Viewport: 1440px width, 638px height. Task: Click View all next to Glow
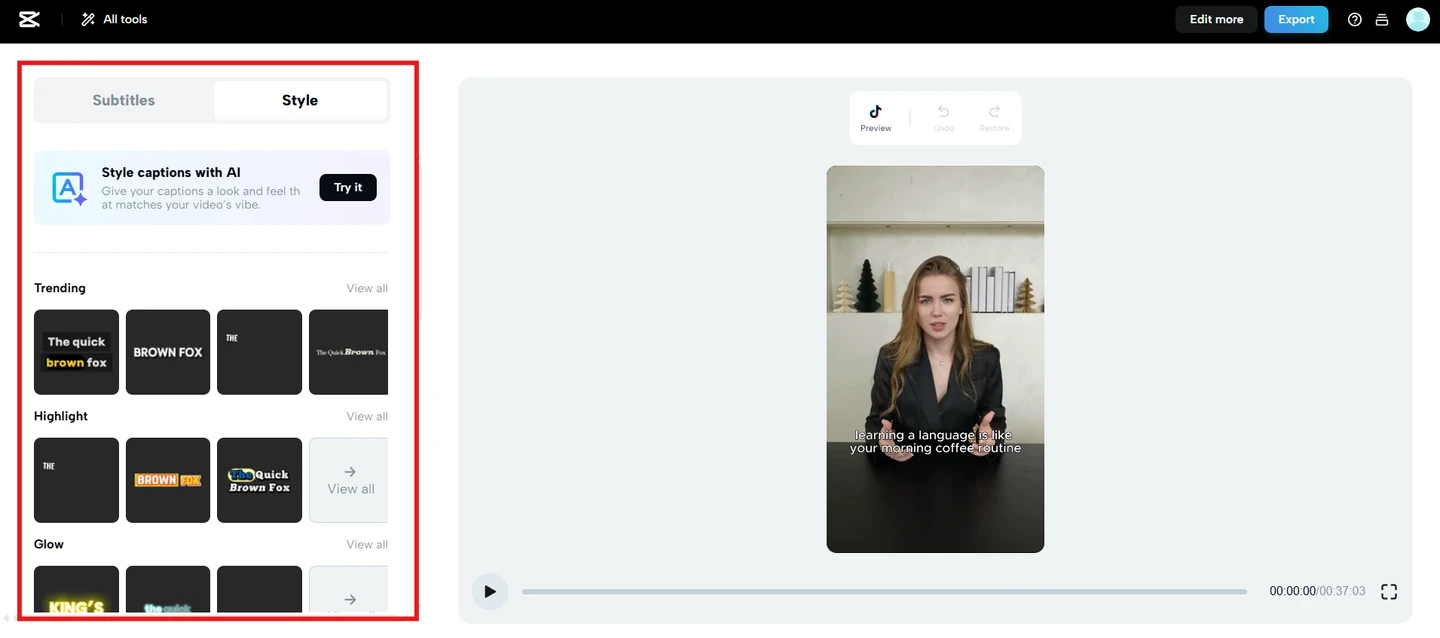pos(367,544)
